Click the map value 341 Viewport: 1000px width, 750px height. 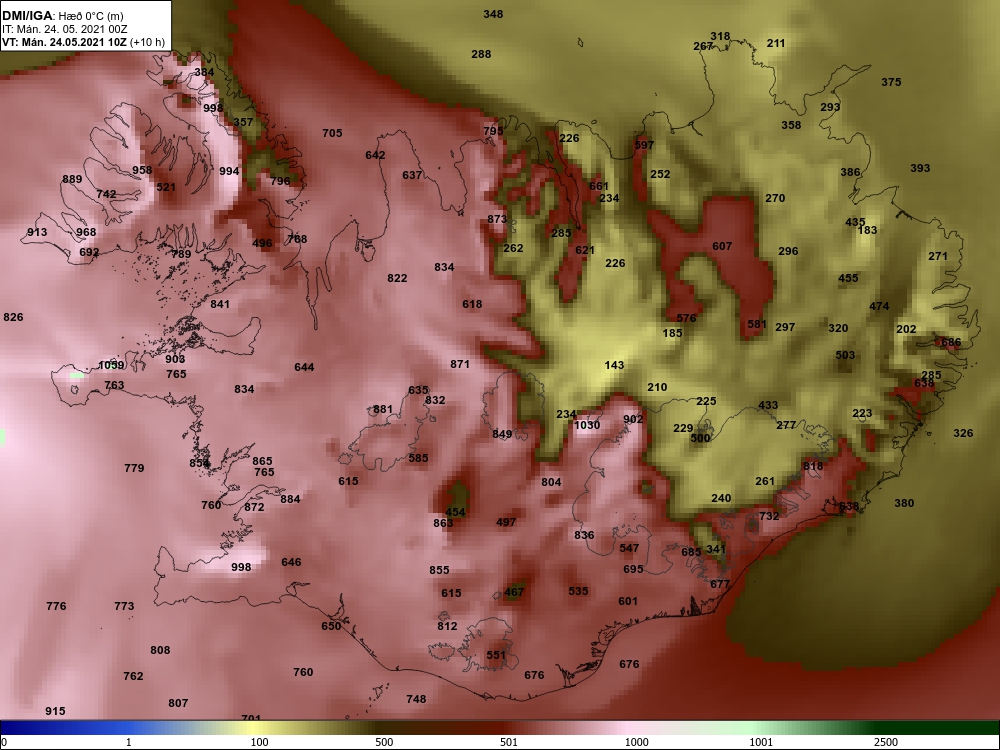(x=716, y=549)
